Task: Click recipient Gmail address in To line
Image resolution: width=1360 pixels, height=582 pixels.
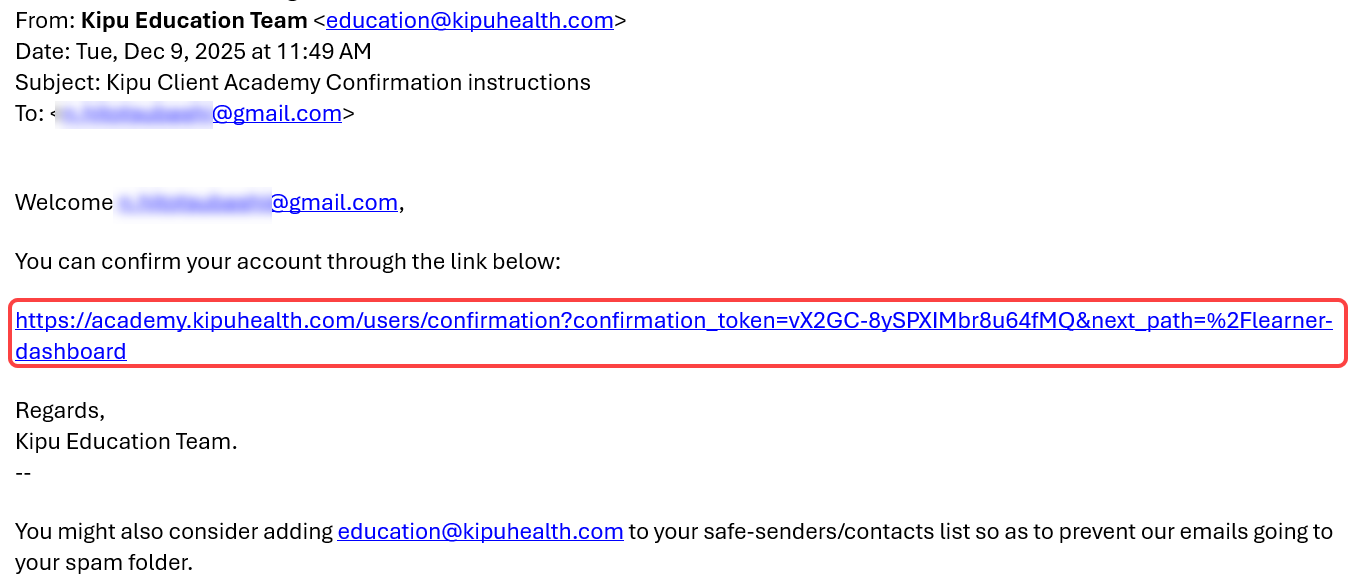Action: click(x=276, y=114)
